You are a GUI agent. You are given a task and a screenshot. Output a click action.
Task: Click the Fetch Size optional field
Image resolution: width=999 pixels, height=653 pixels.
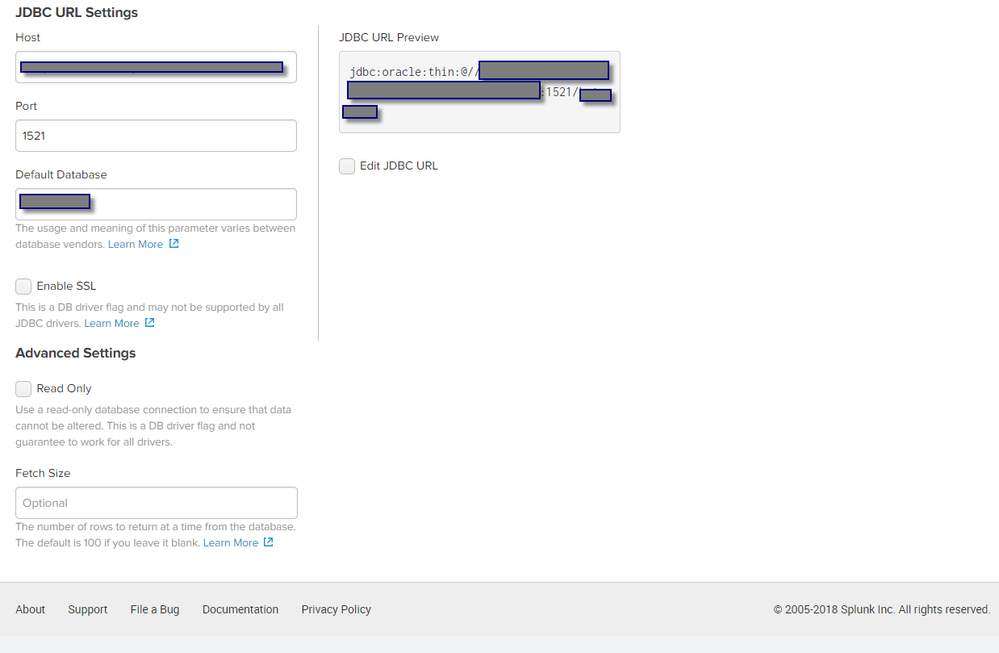click(x=156, y=503)
